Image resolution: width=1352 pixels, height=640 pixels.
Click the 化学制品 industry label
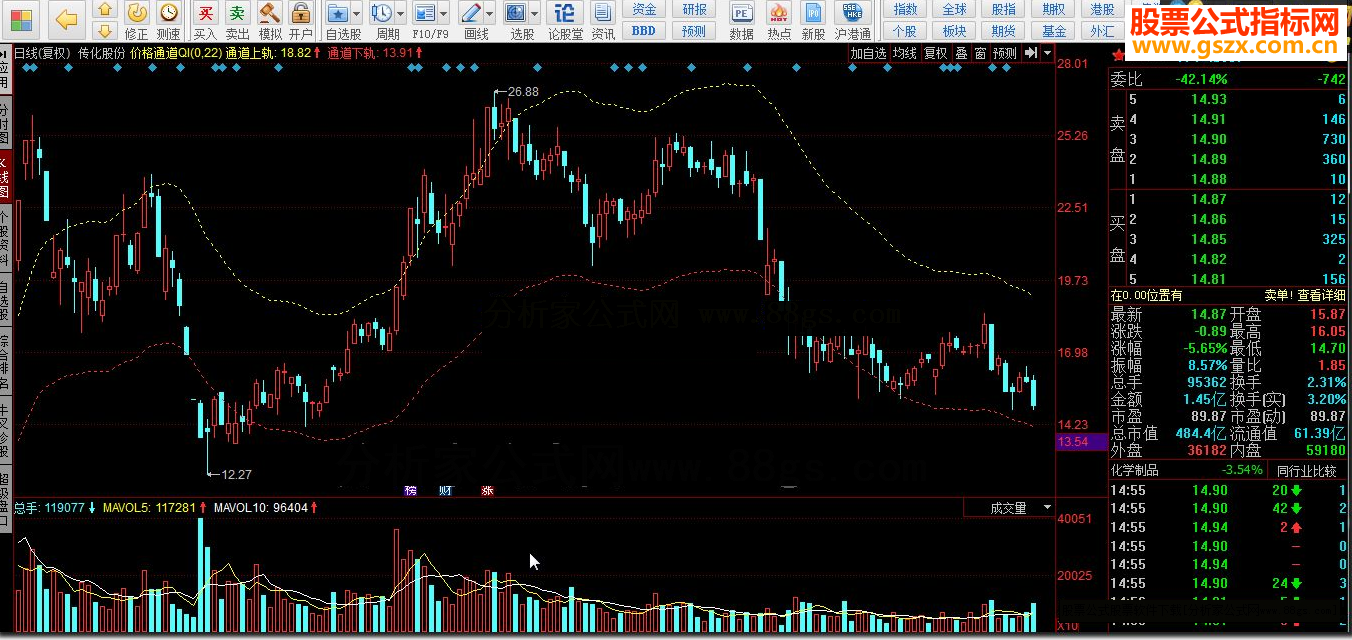(1136, 470)
